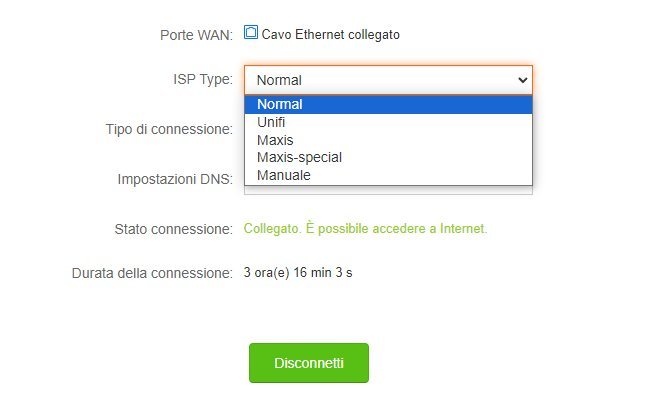Select the Maxis option
Image resolution: width=658 pixels, height=411 pixels.
pos(275,140)
